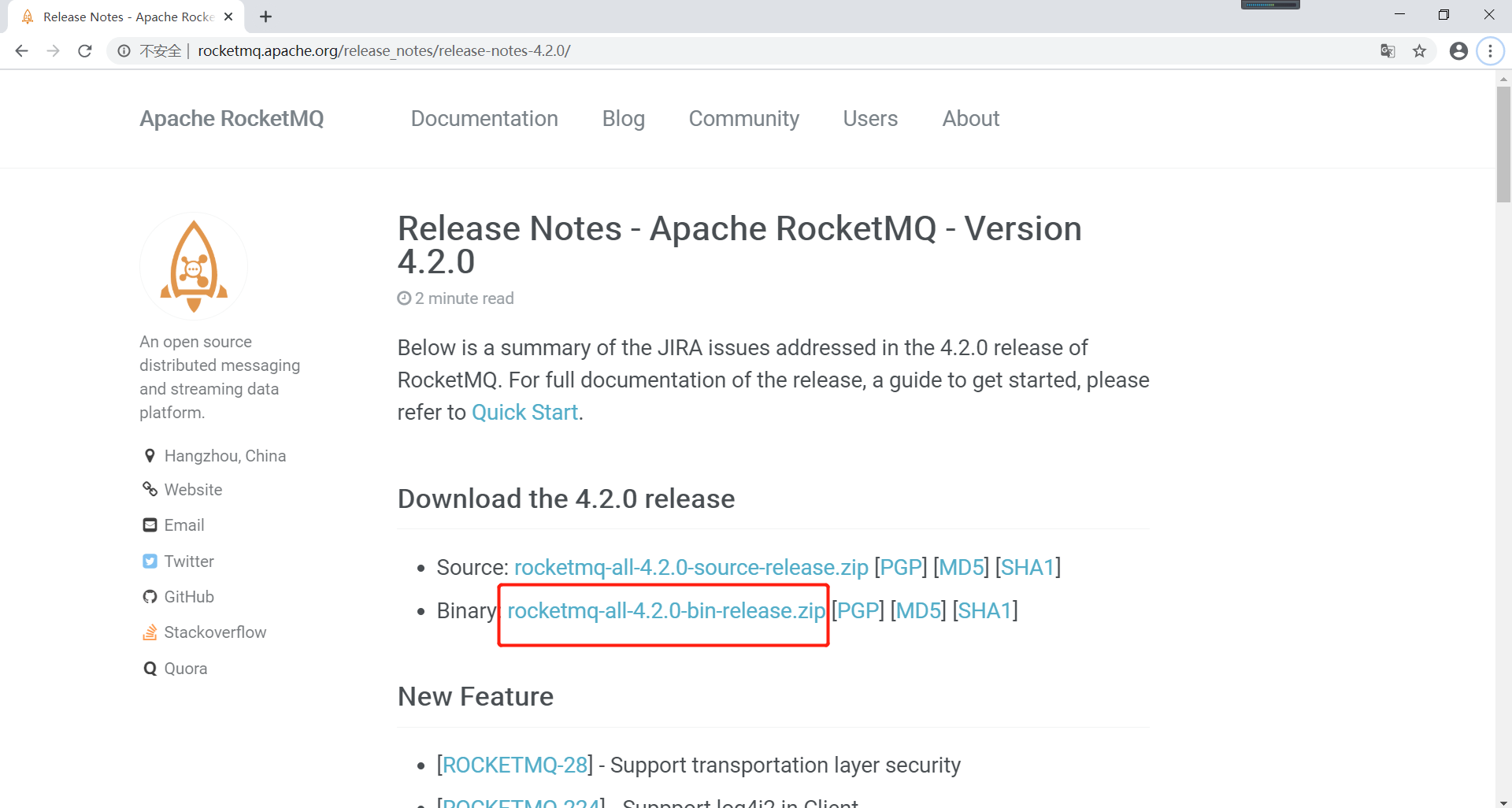Open the RocketMQ Twitter profile icon
The height and width of the screenshot is (808, 1512).
pos(150,561)
